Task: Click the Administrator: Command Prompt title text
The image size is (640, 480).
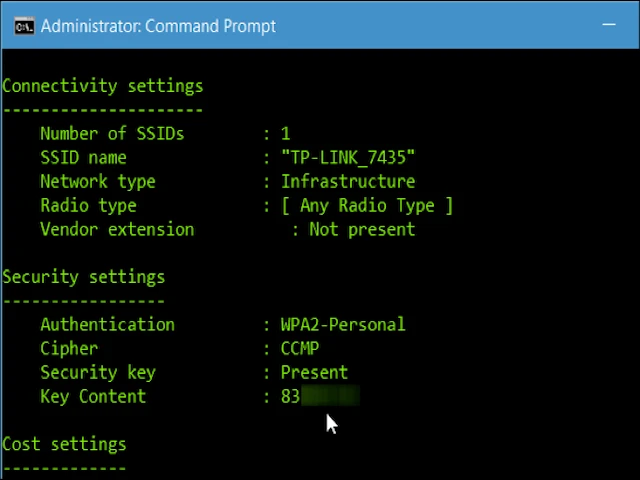Action: coord(159,25)
